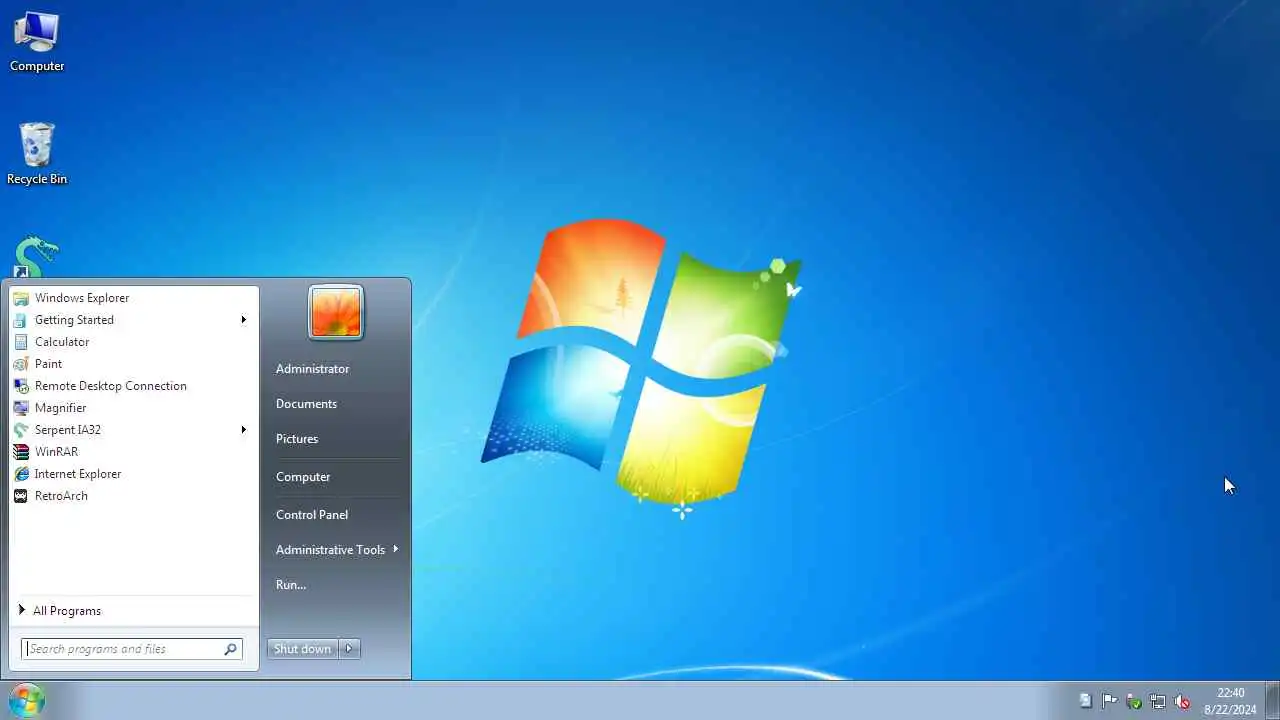Click the document tray icon left of flag
This screenshot has height=720, width=1280.
click(x=1086, y=701)
